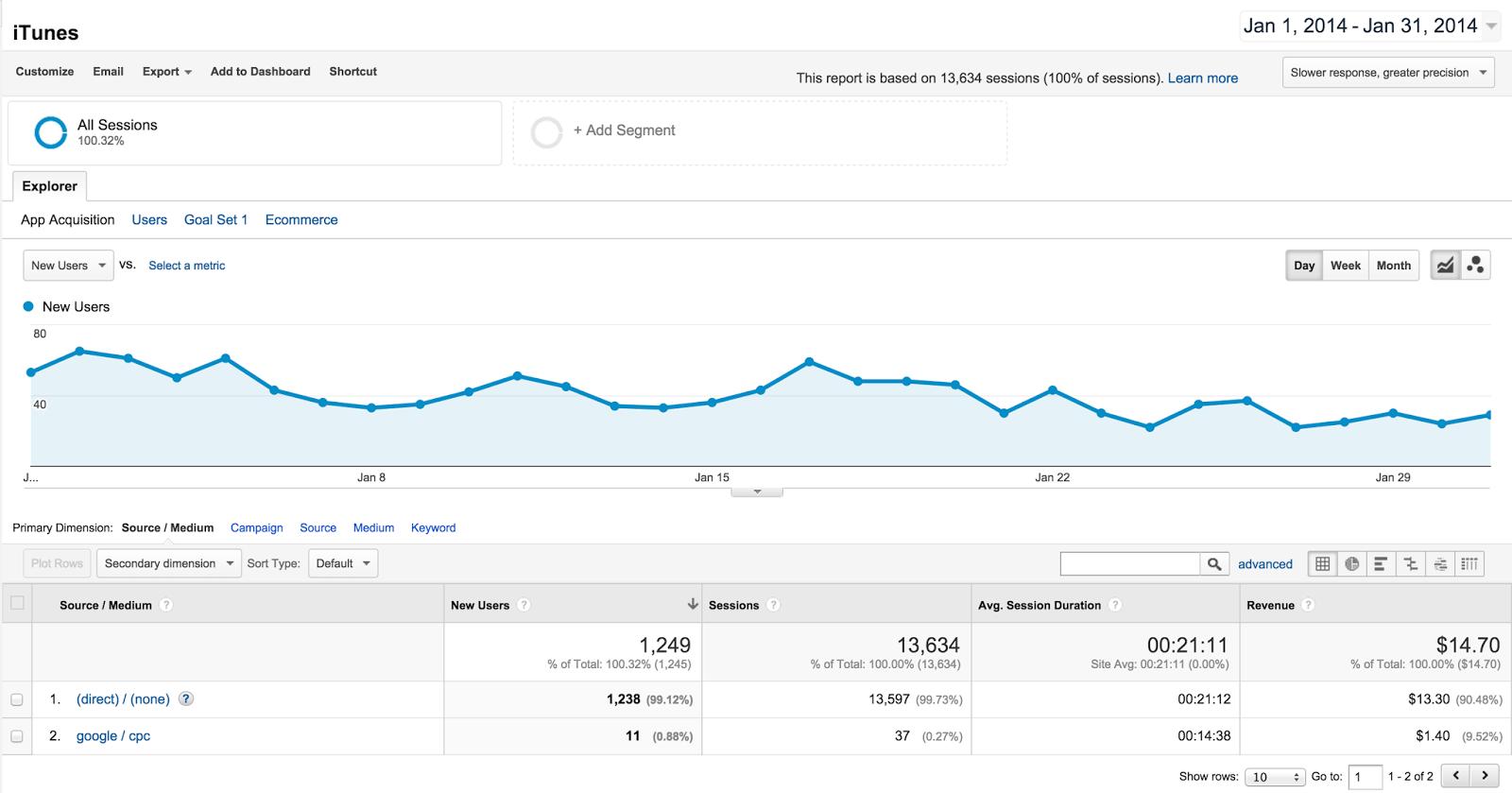Screen dimensions: 1512x793
Task: Click the Customize button
Action: 44,72
